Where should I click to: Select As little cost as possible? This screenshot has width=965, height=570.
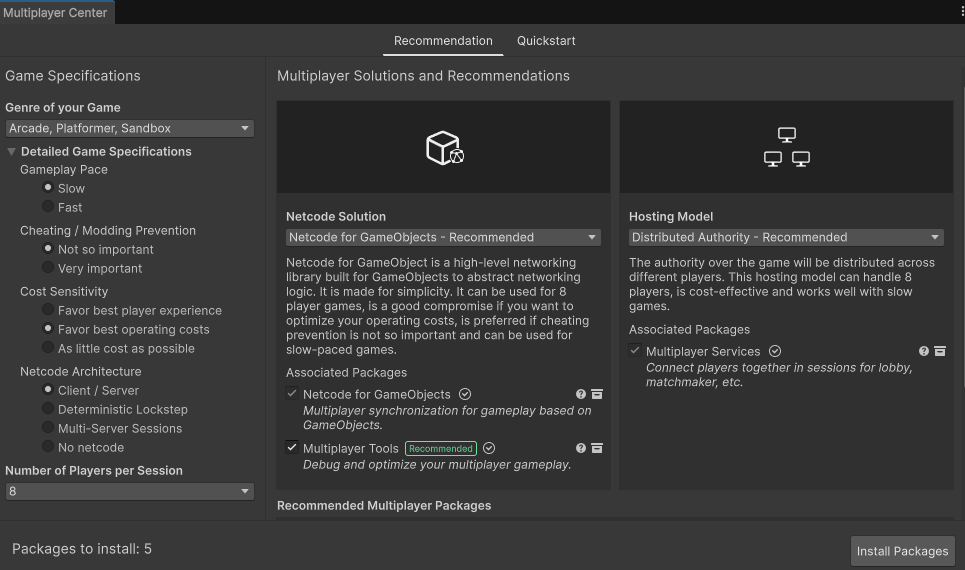coord(48,348)
